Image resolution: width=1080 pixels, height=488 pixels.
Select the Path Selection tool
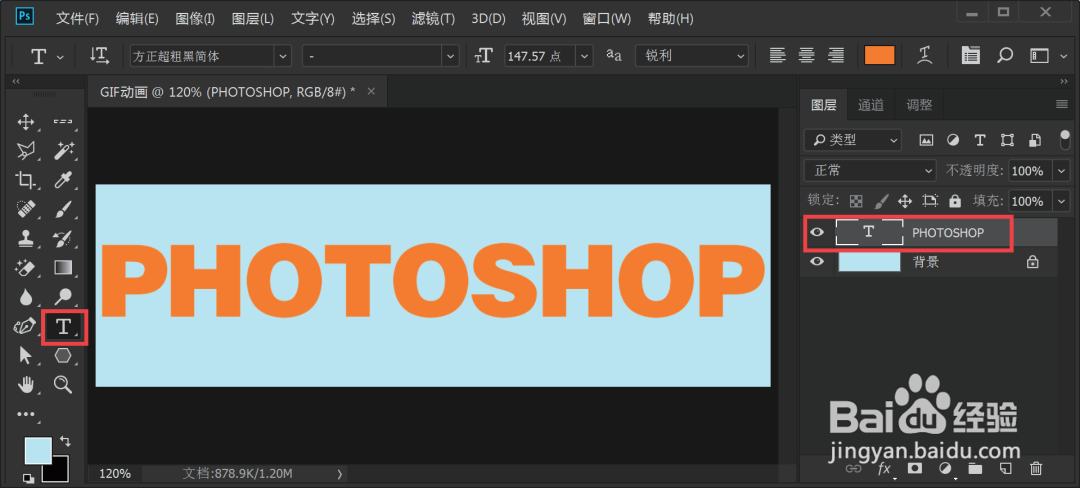25,355
